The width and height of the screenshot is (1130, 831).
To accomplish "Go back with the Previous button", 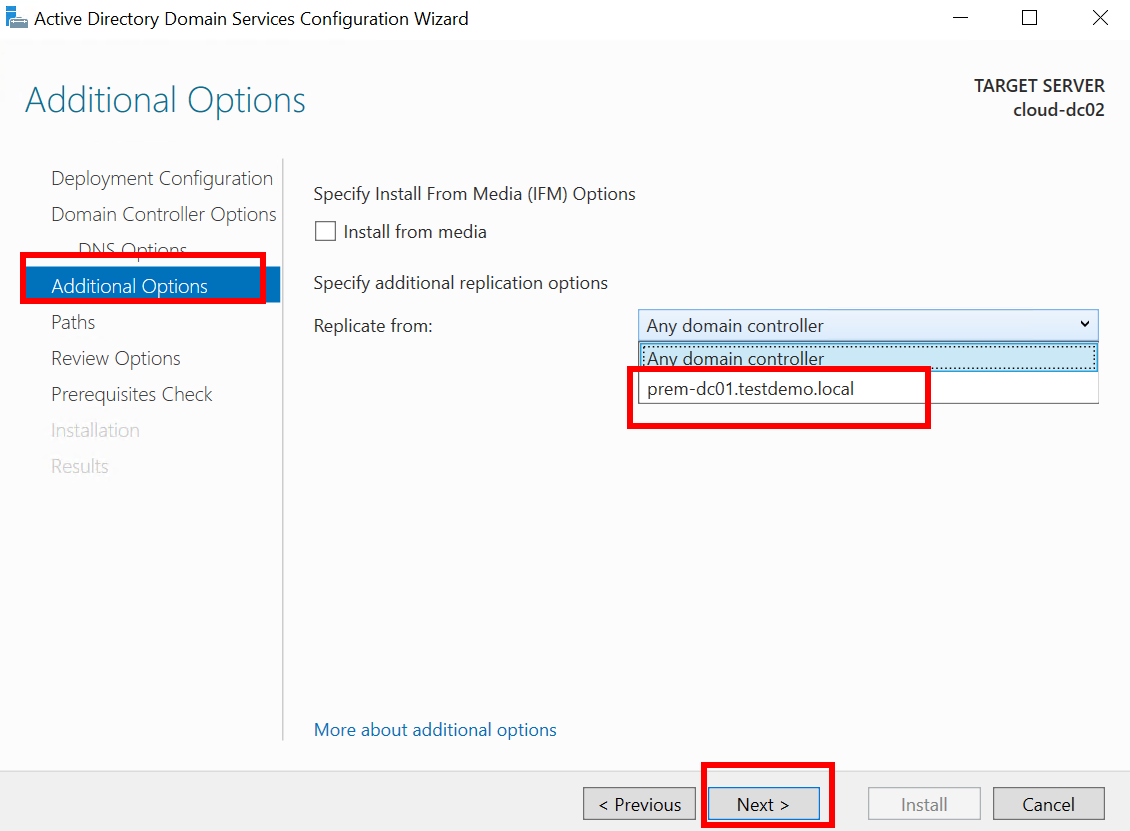I will click(639, 804).
